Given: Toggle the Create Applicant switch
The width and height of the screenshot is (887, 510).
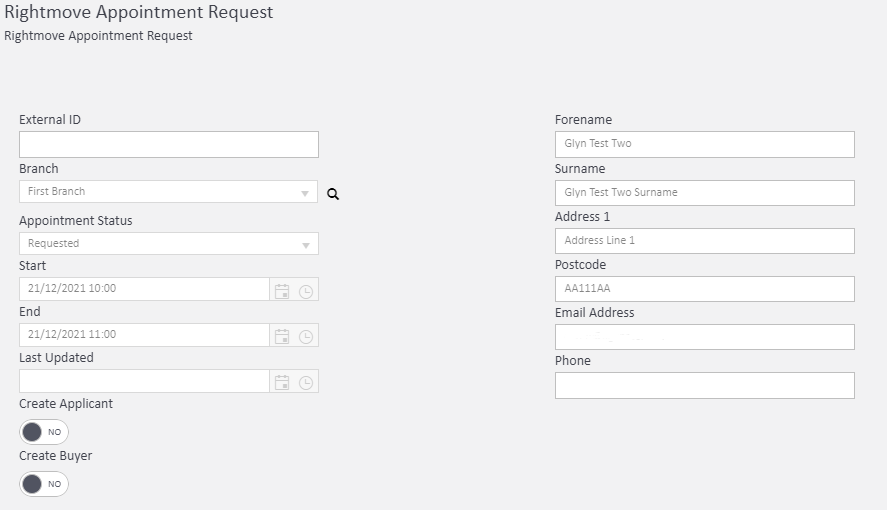Looking at the screenshot, I should 44,432.
